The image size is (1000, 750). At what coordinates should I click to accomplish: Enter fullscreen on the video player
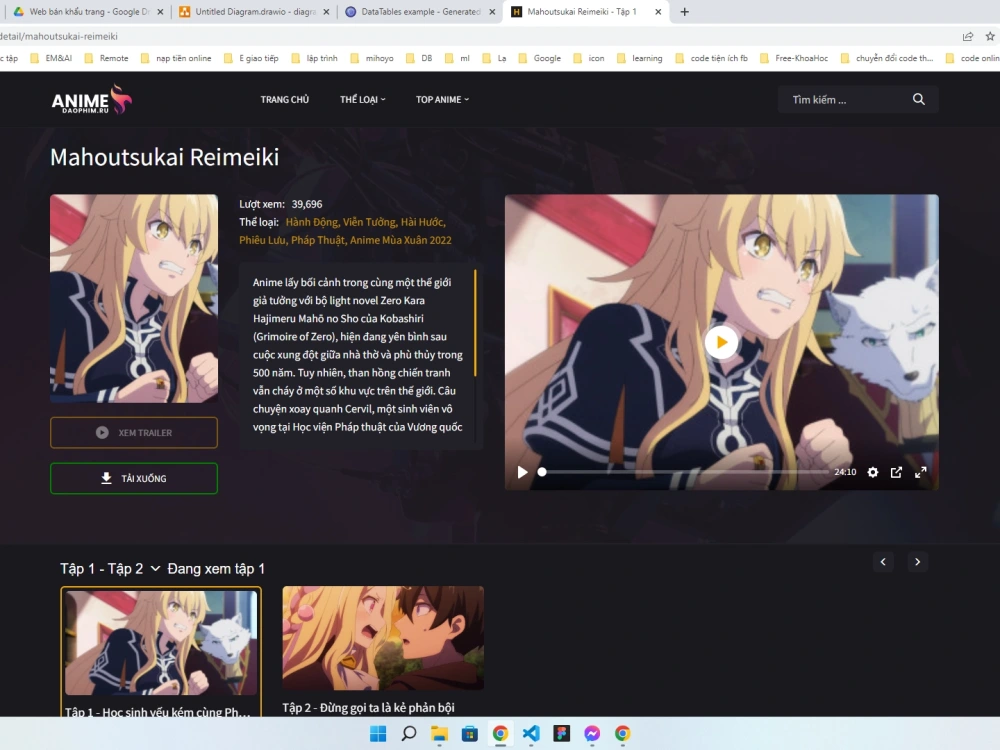pos(920,472)
